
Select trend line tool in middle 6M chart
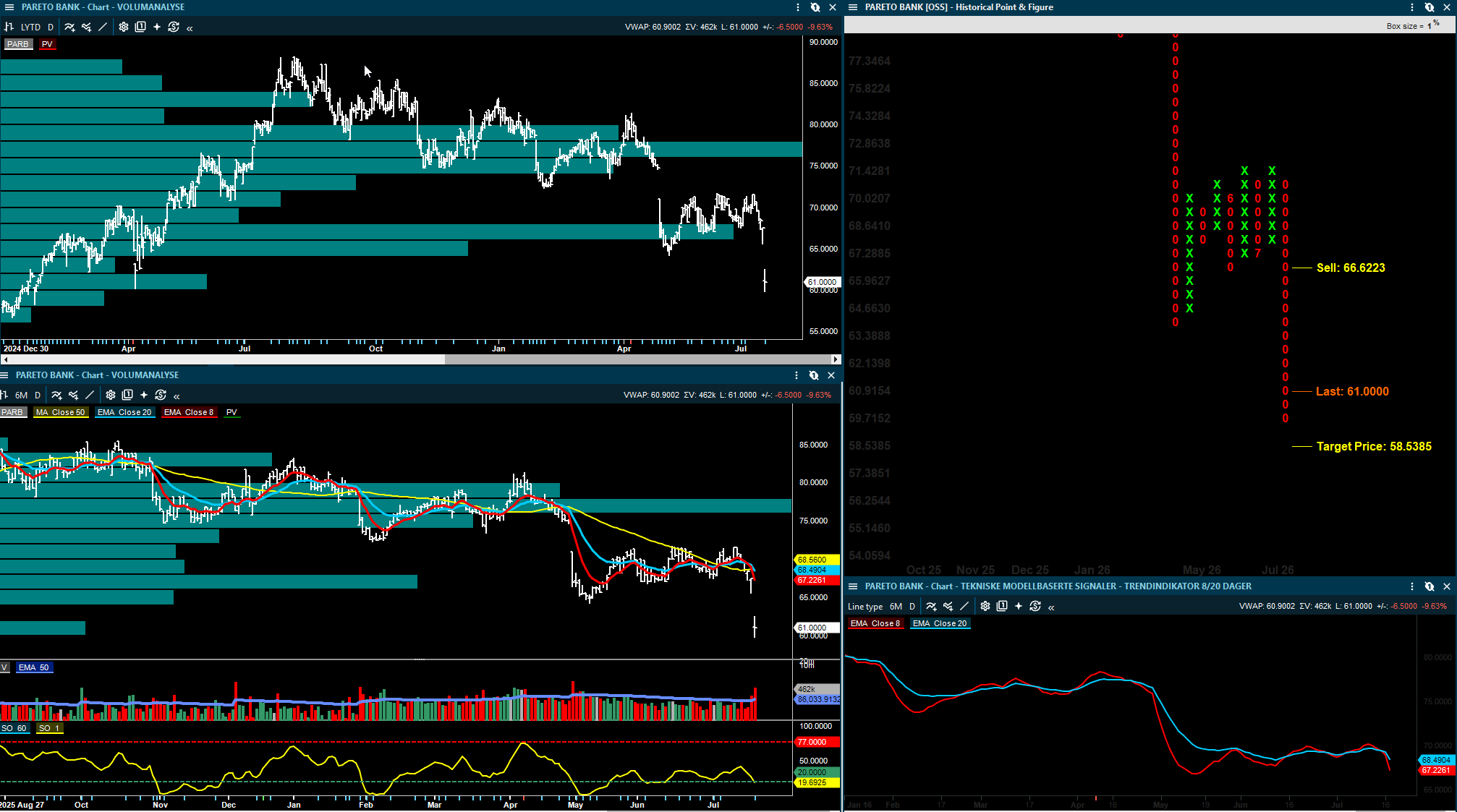coord(90,395)
